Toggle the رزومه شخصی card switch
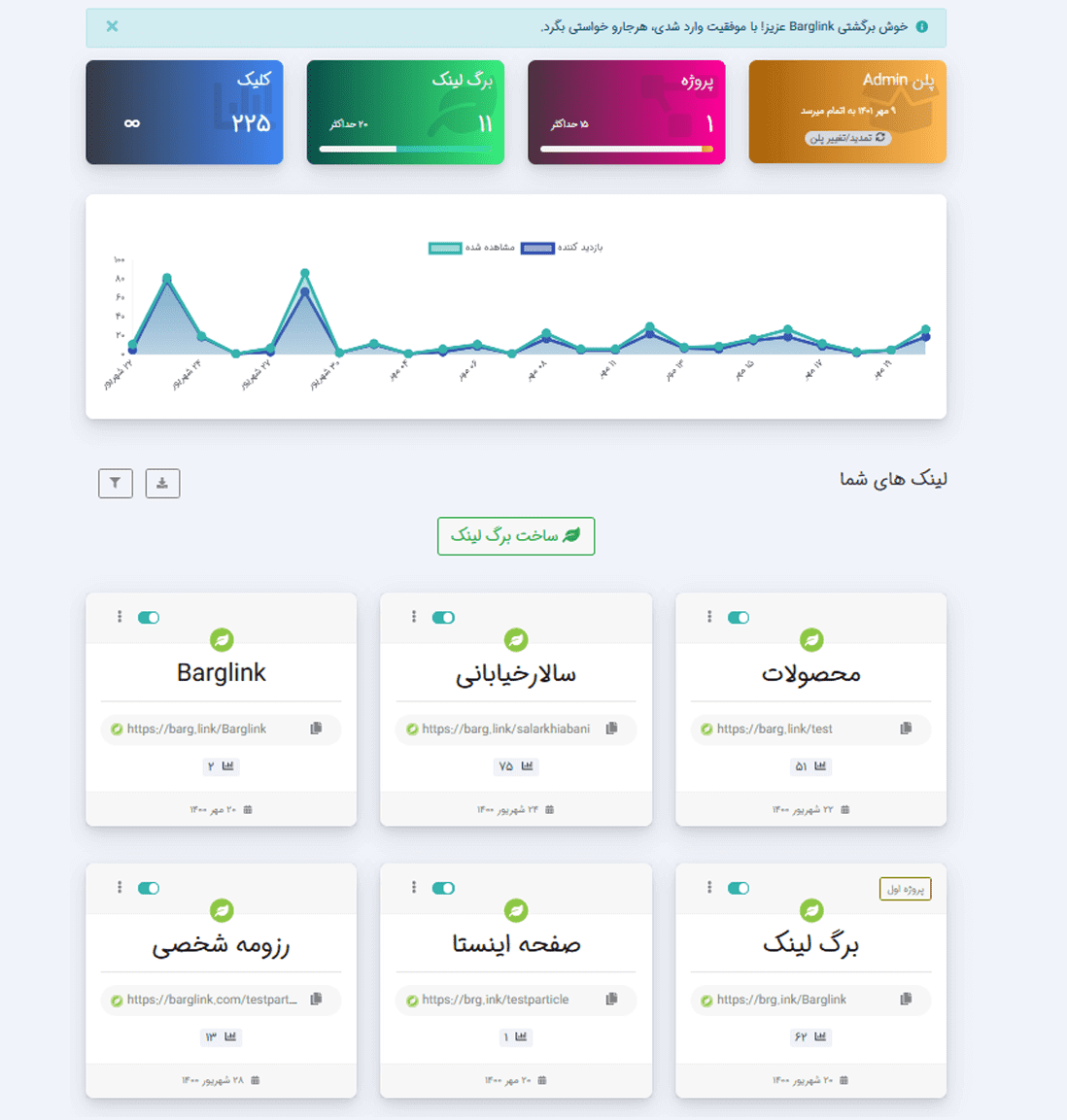 (x=149, y=888)
